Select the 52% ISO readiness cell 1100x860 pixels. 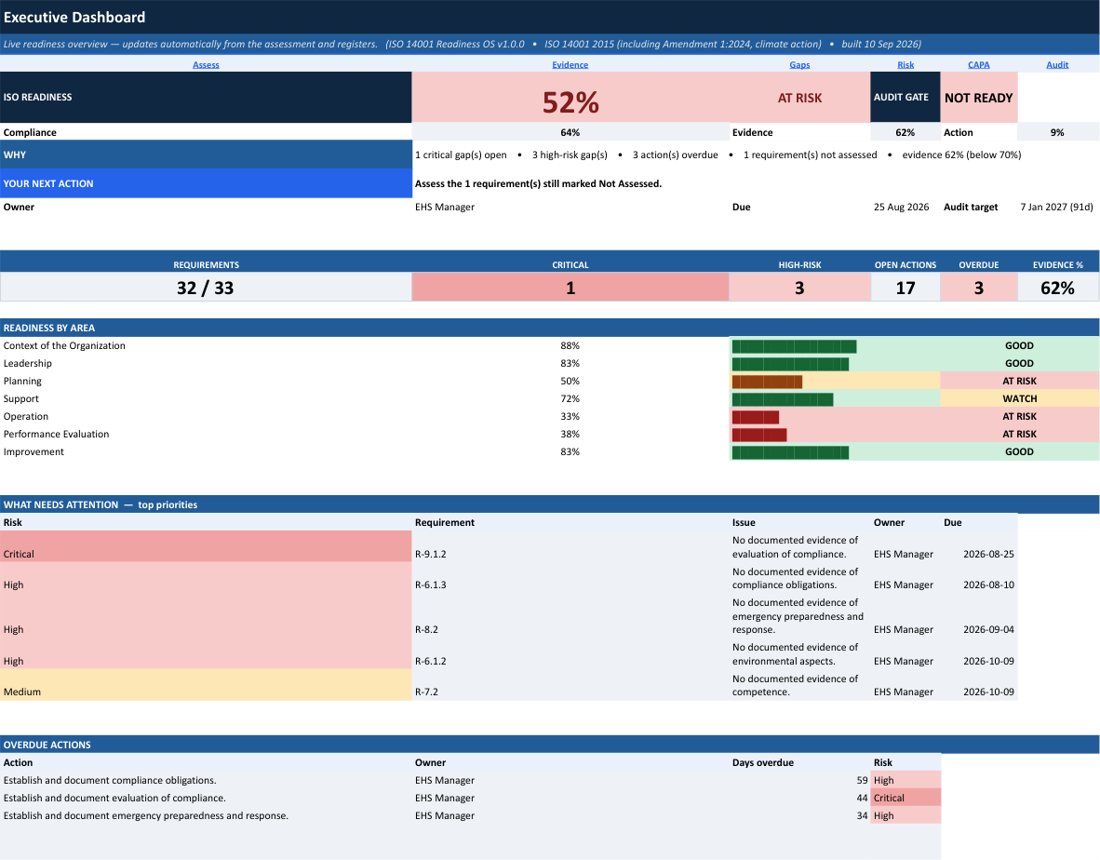click(570, 98)
